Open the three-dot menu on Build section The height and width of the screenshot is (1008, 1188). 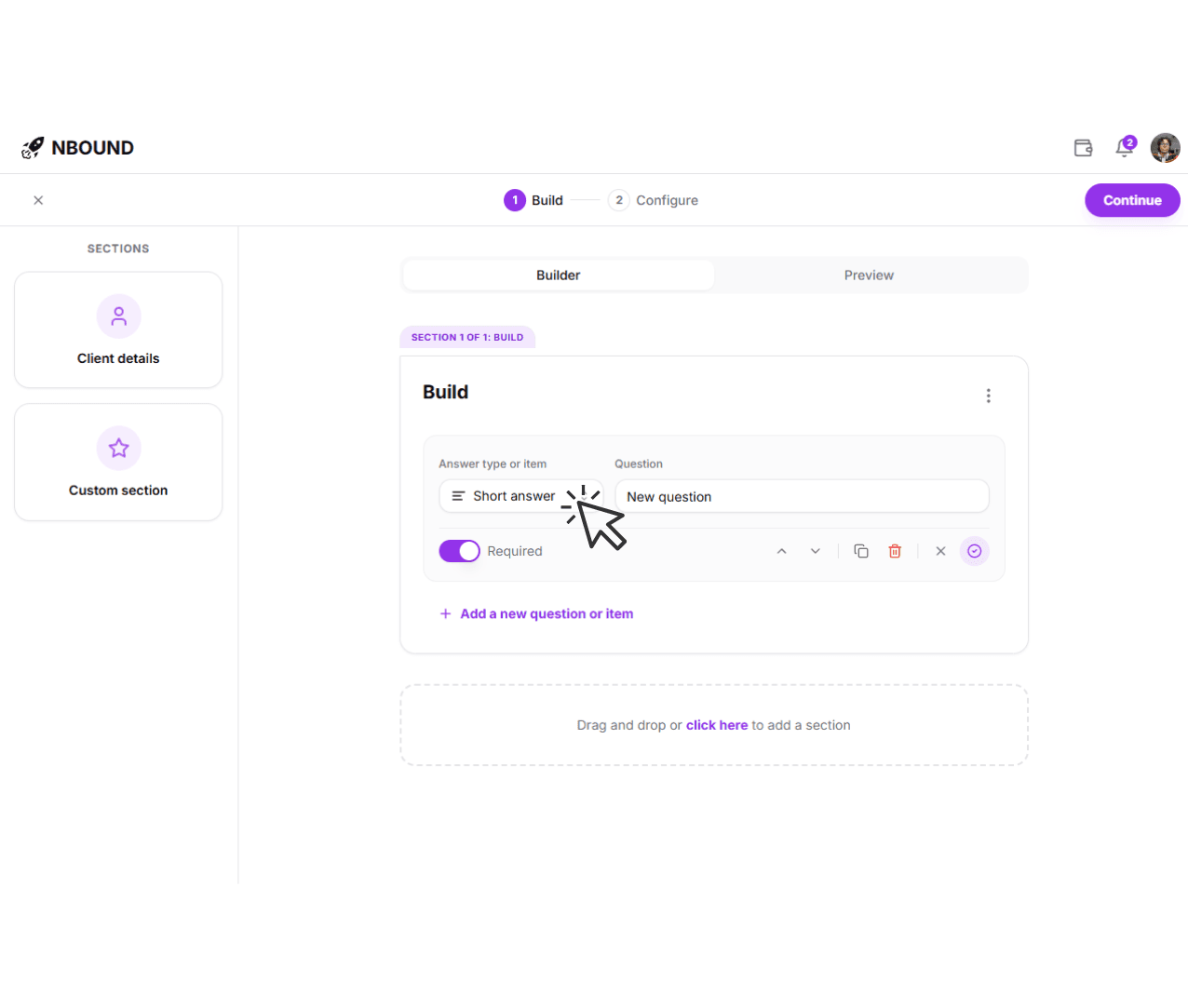coord(988,395)
